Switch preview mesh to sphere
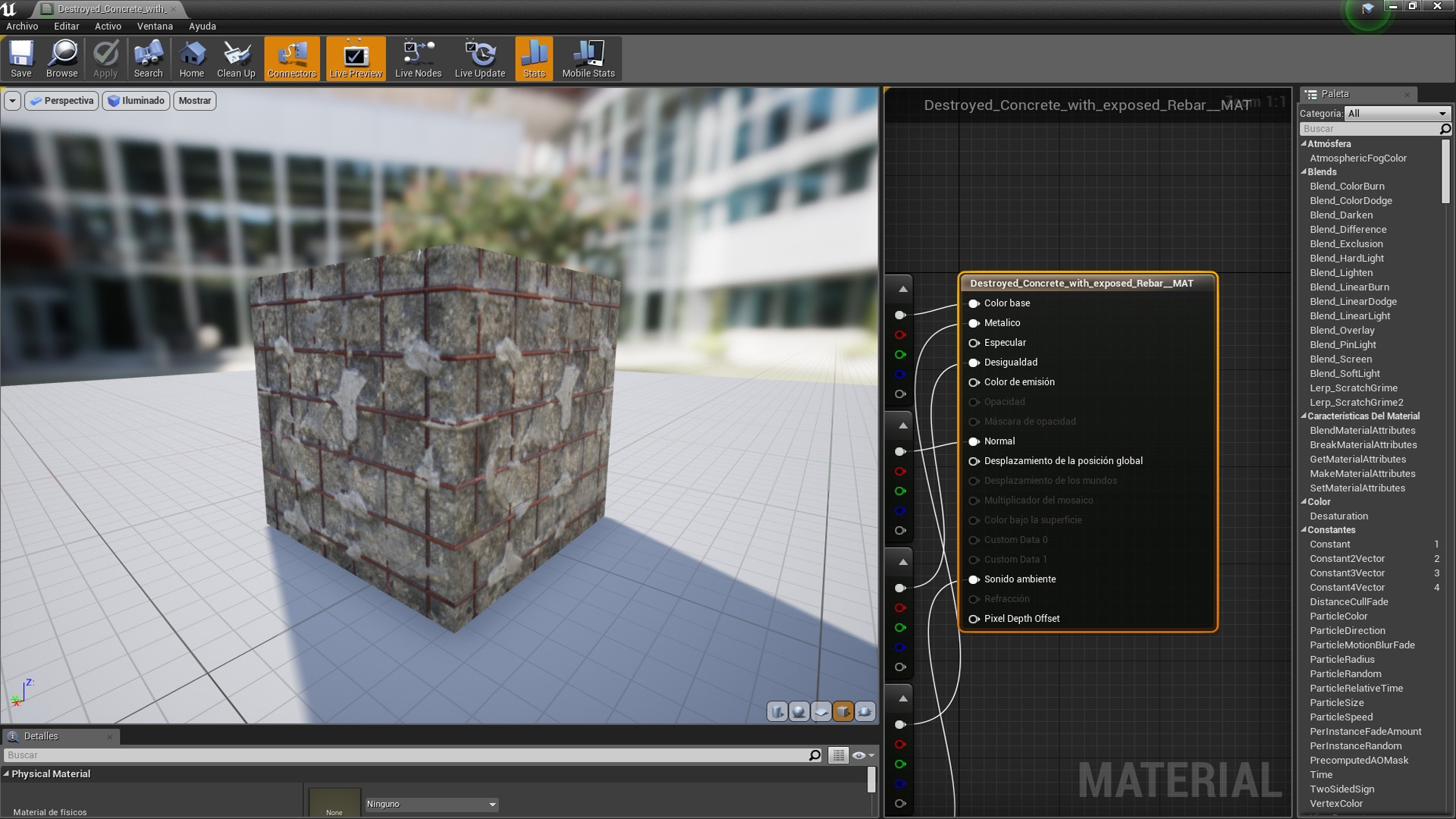This screenshot has width=1456, height=819. (799, 711)
